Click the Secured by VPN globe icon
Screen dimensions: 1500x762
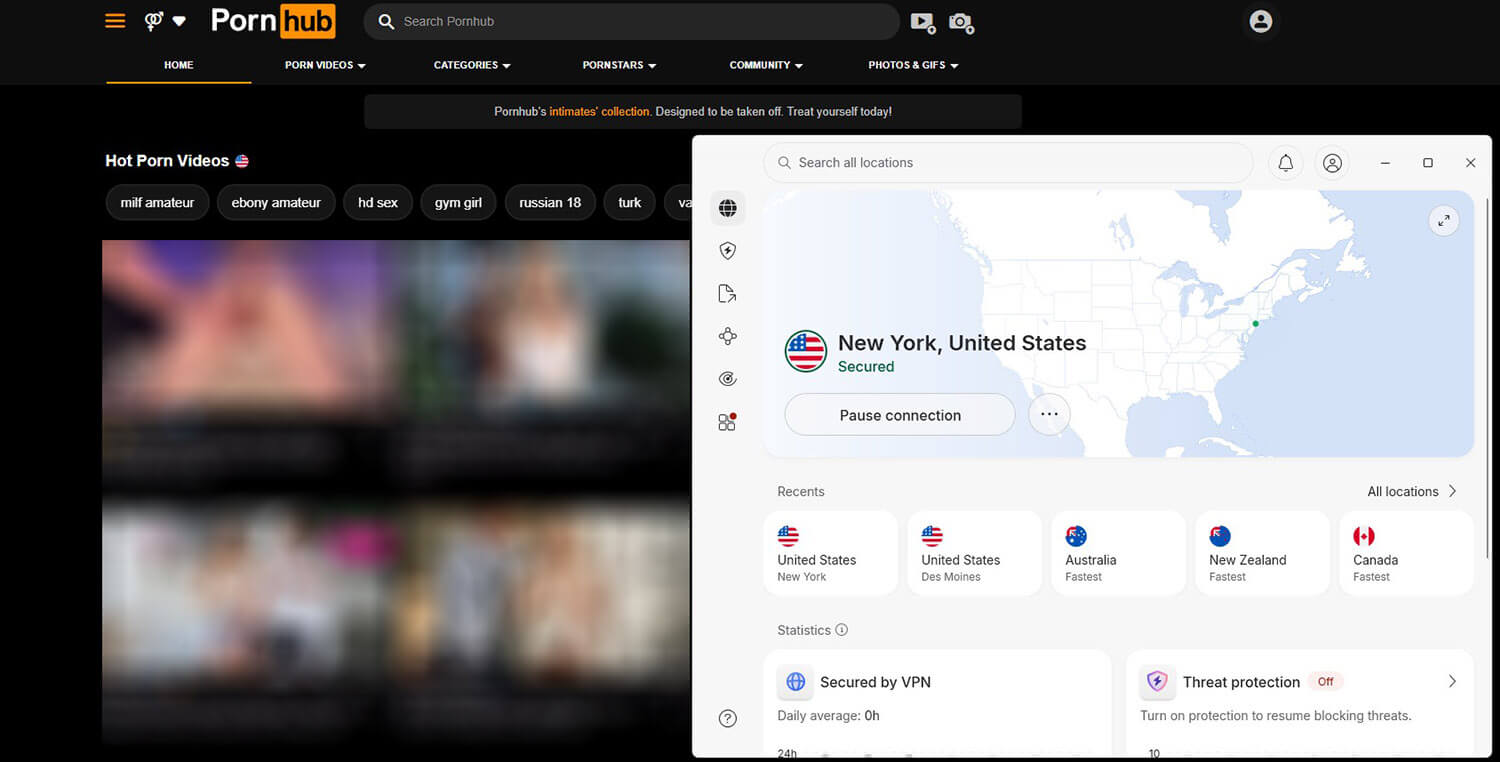coord(796,682)
